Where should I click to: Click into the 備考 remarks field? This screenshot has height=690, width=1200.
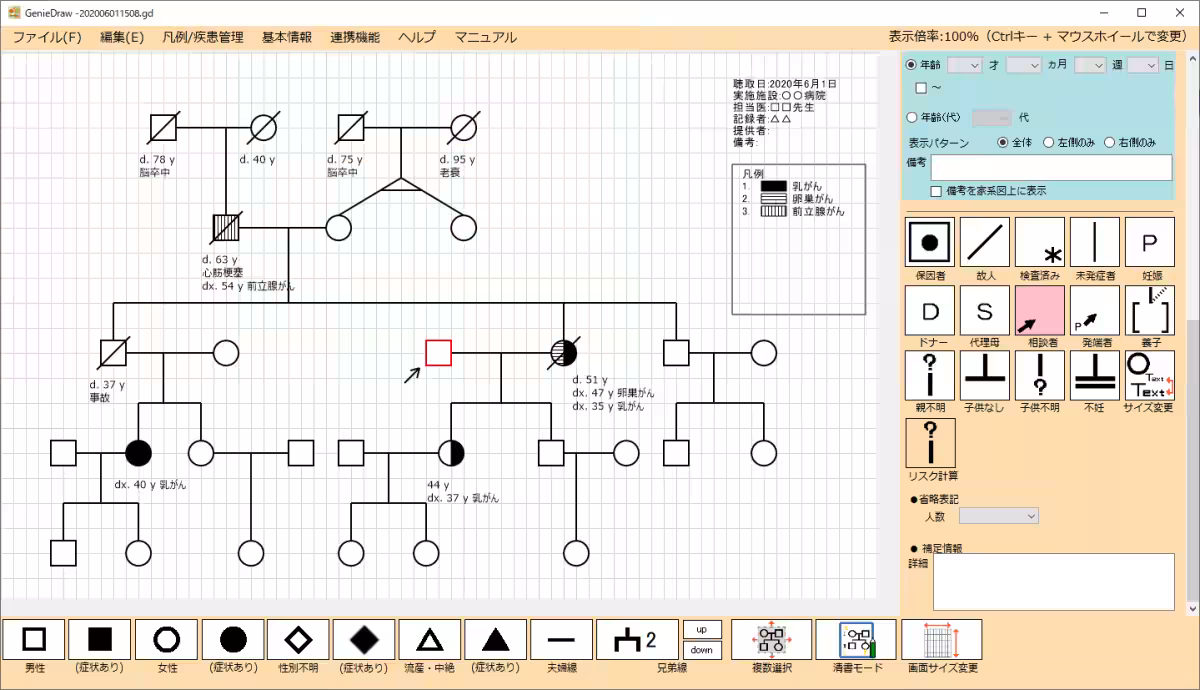(1051, 168)
